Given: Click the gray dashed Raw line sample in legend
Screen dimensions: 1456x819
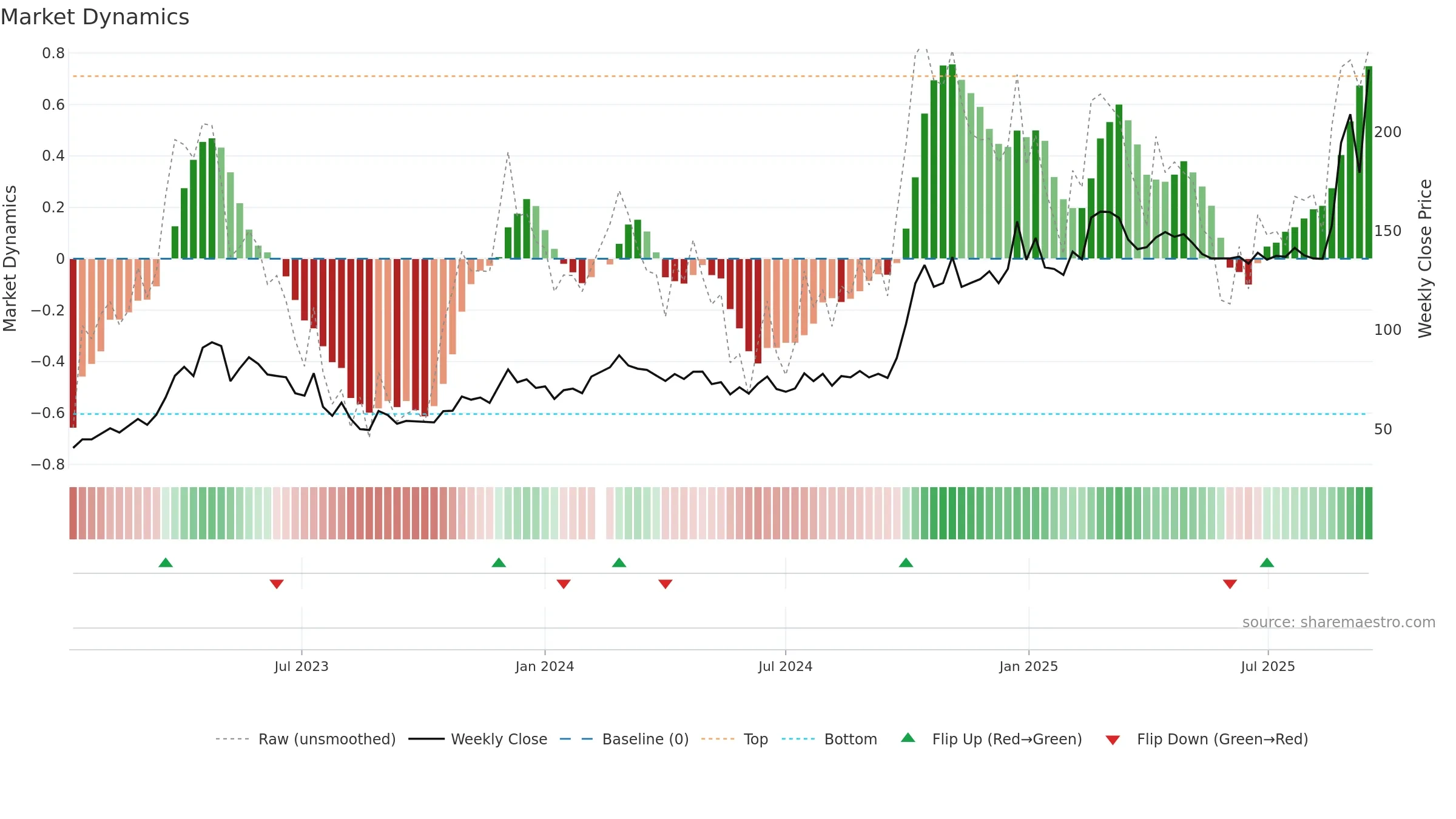Looking at the screenshot, I should coord(232,739).
